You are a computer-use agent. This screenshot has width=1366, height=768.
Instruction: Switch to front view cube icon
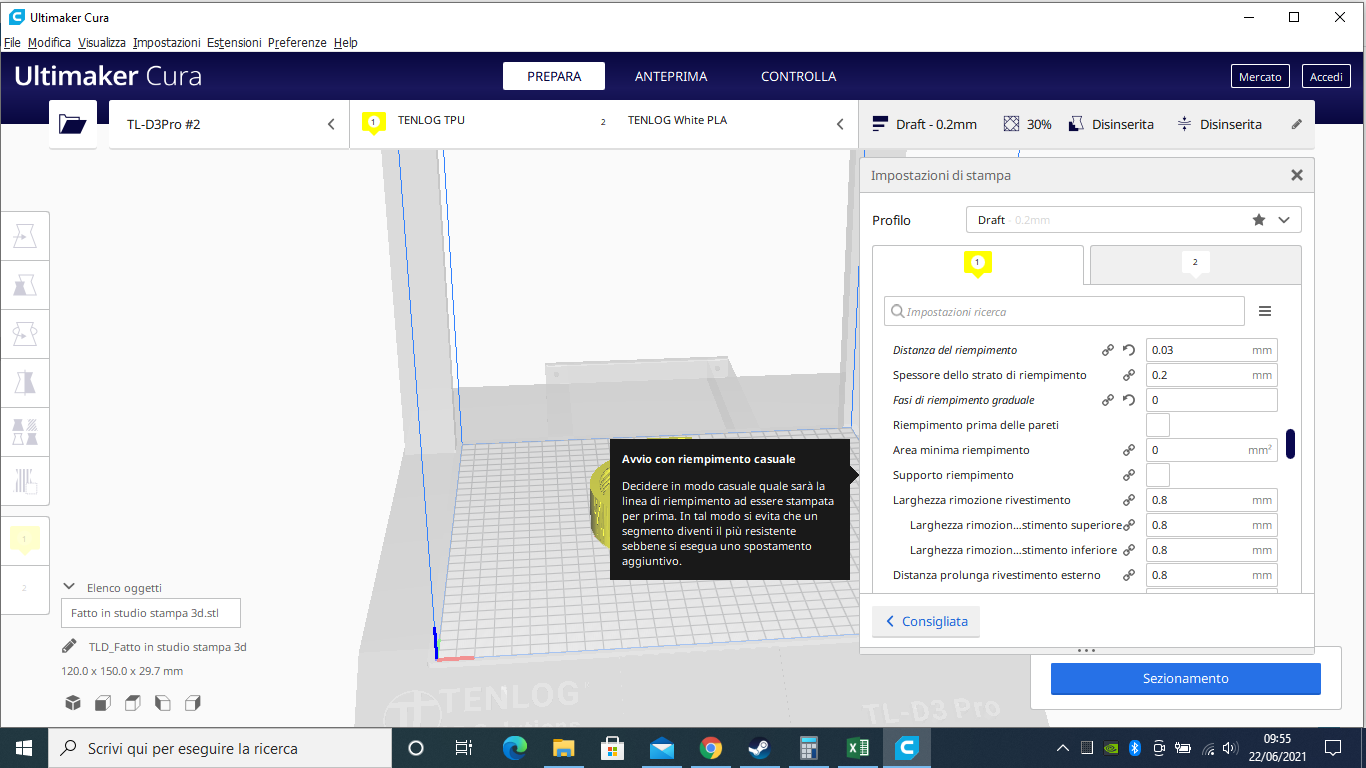coord(102,703)
